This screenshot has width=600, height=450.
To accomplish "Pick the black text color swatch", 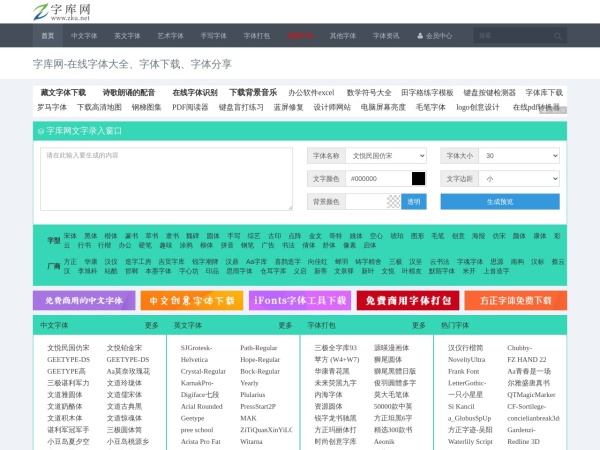I will (418, 178).
